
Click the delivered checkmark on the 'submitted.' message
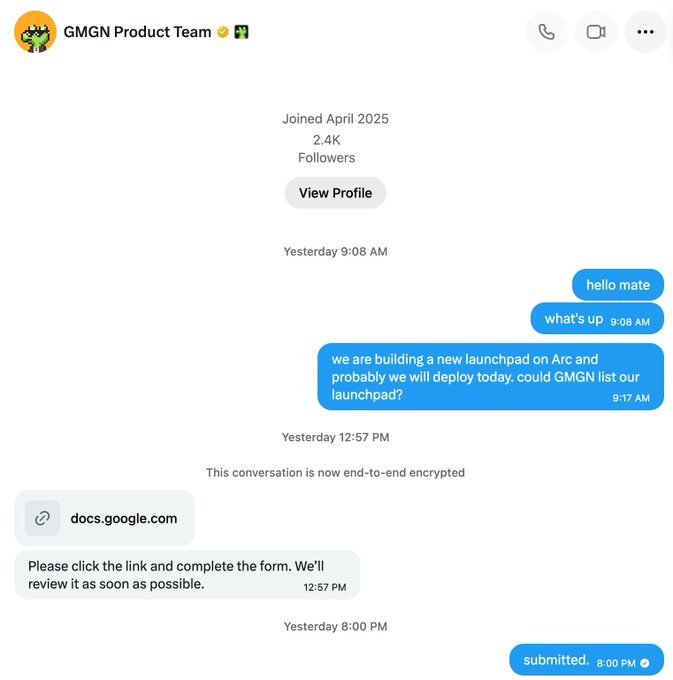tap(645, 663)
